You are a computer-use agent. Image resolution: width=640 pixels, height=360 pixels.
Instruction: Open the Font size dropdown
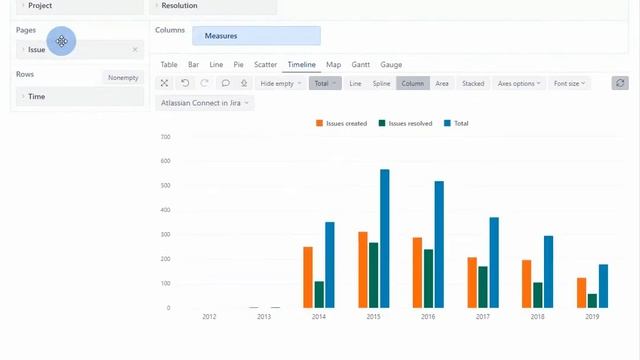pyautogui.click(x=569, y=83)
